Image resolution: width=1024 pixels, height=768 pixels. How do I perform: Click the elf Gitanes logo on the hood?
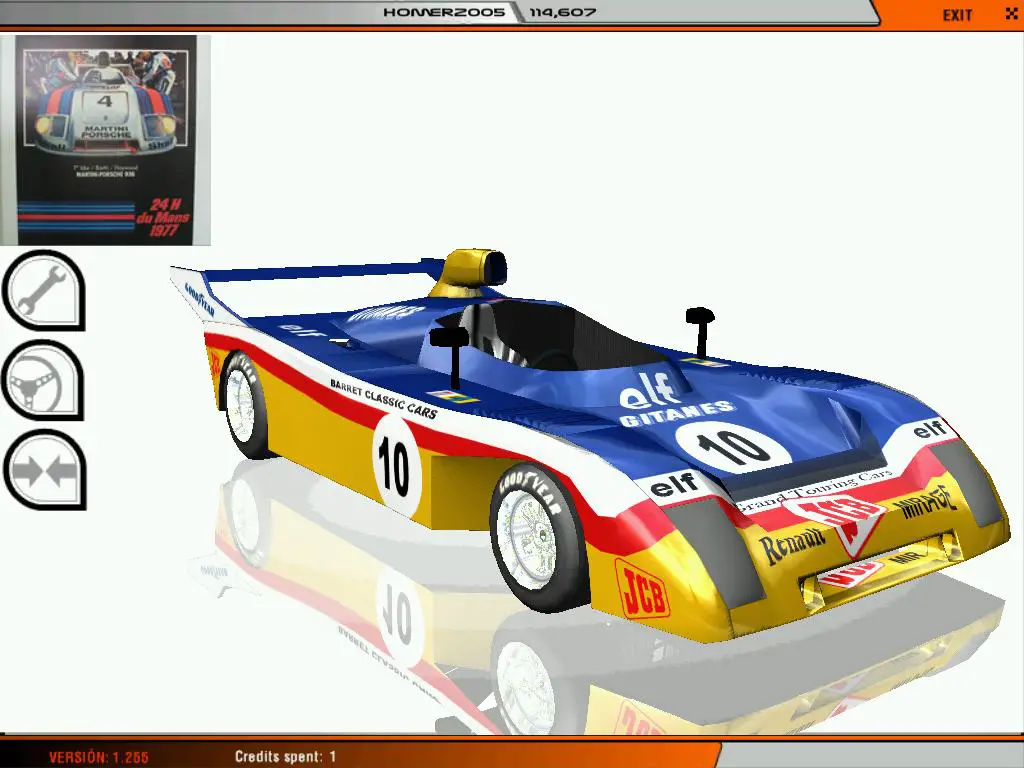[x=675, y=403]
